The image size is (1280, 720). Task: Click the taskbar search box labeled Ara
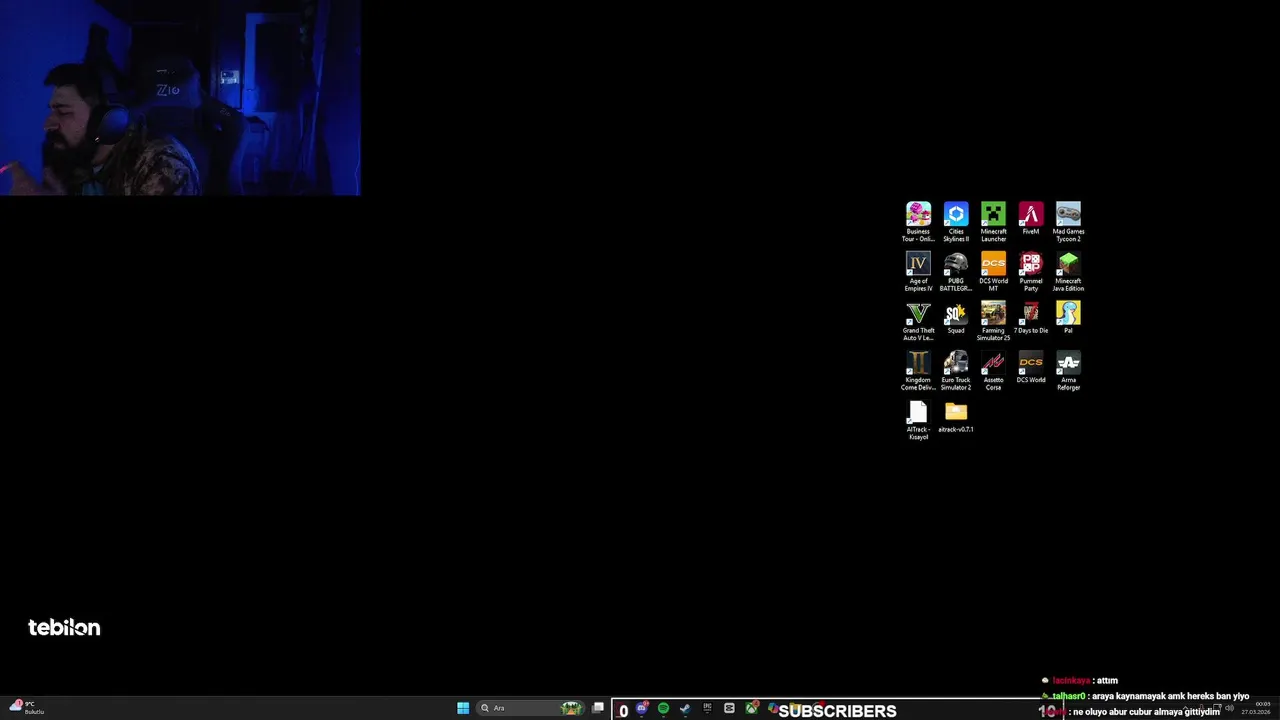(x=531, y=708)
